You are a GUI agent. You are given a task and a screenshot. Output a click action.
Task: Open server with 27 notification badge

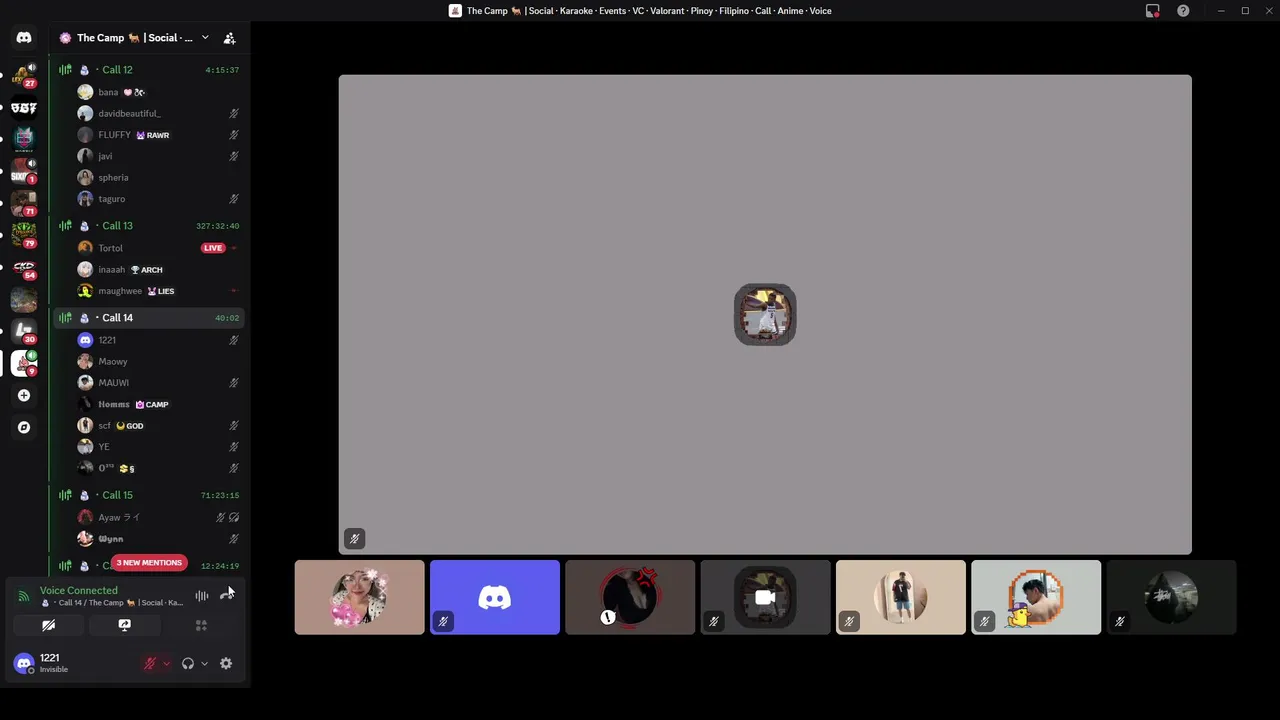(x=24, y=75)
